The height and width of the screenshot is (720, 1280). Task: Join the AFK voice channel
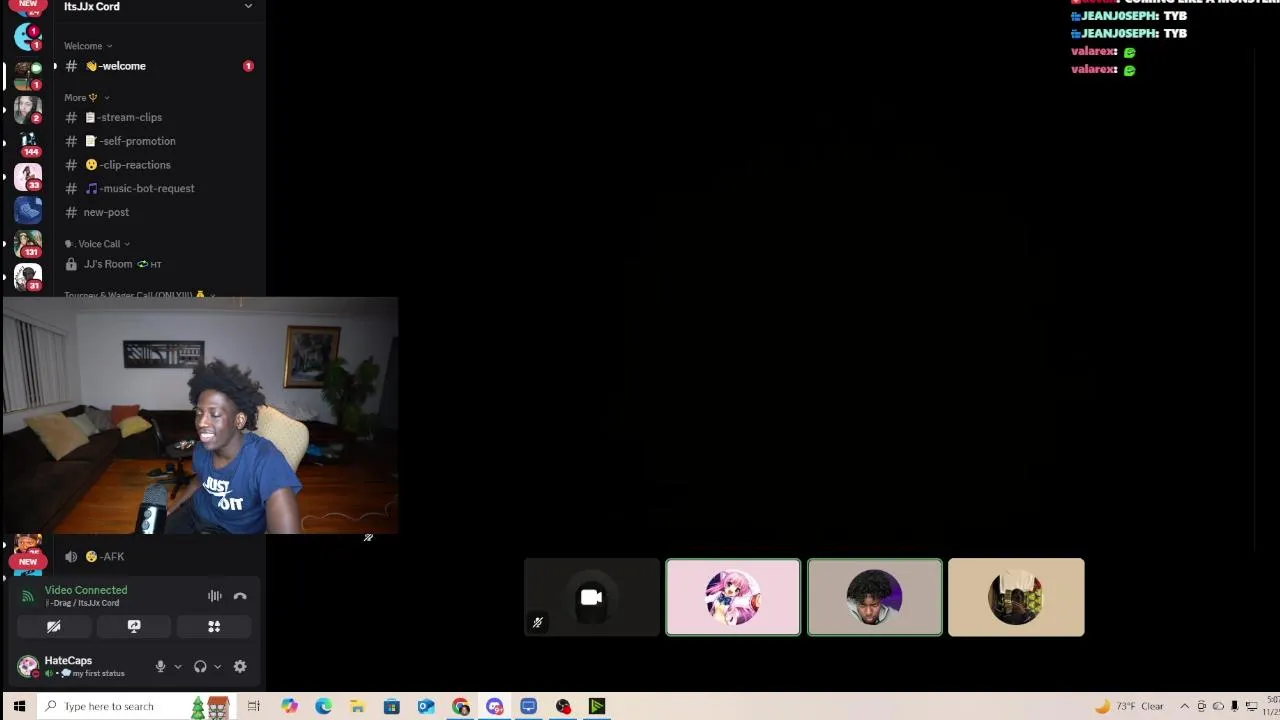tap(160, 556)
